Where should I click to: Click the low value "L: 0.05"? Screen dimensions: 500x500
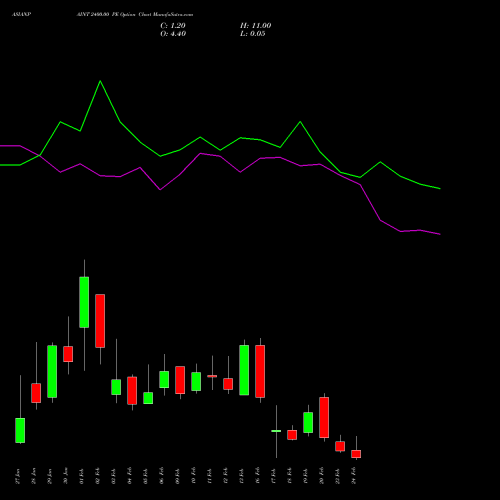[253, 34]
